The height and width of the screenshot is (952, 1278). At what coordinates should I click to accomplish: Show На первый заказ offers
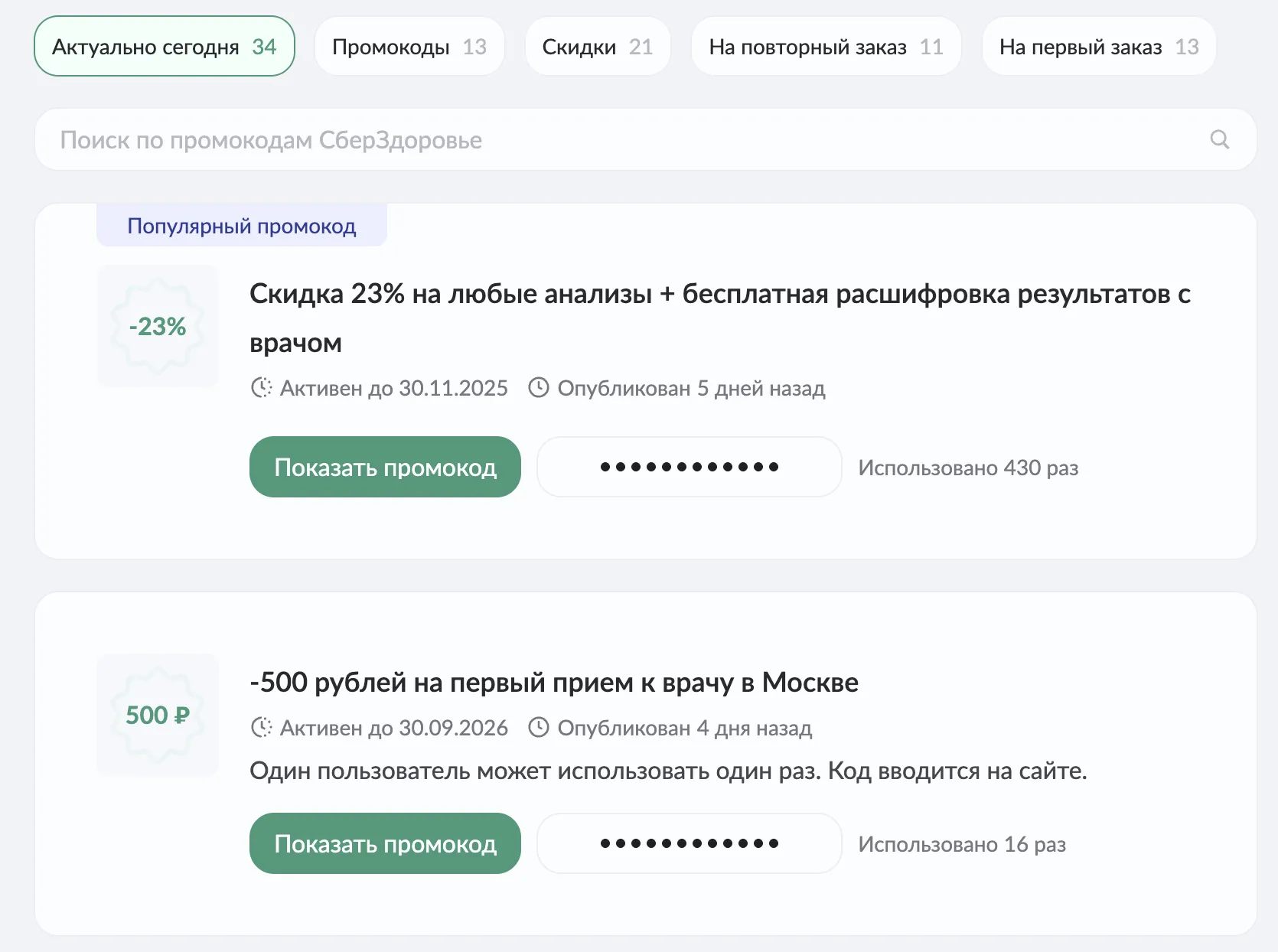tap(1098, 47)
